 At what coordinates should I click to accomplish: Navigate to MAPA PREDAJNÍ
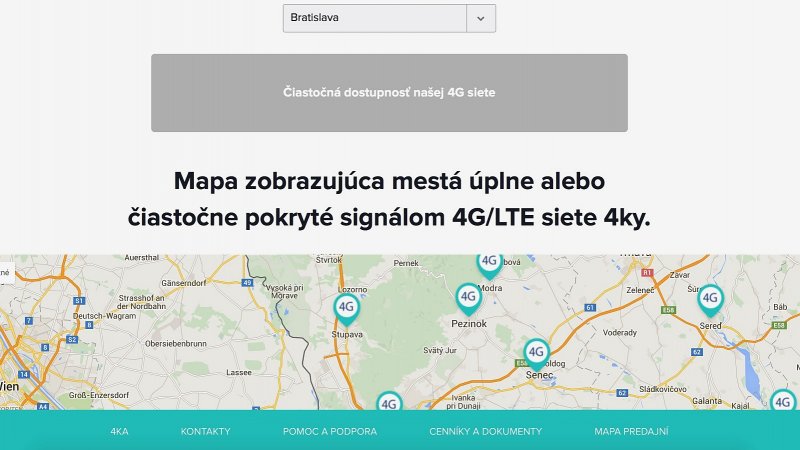[631, 431]
